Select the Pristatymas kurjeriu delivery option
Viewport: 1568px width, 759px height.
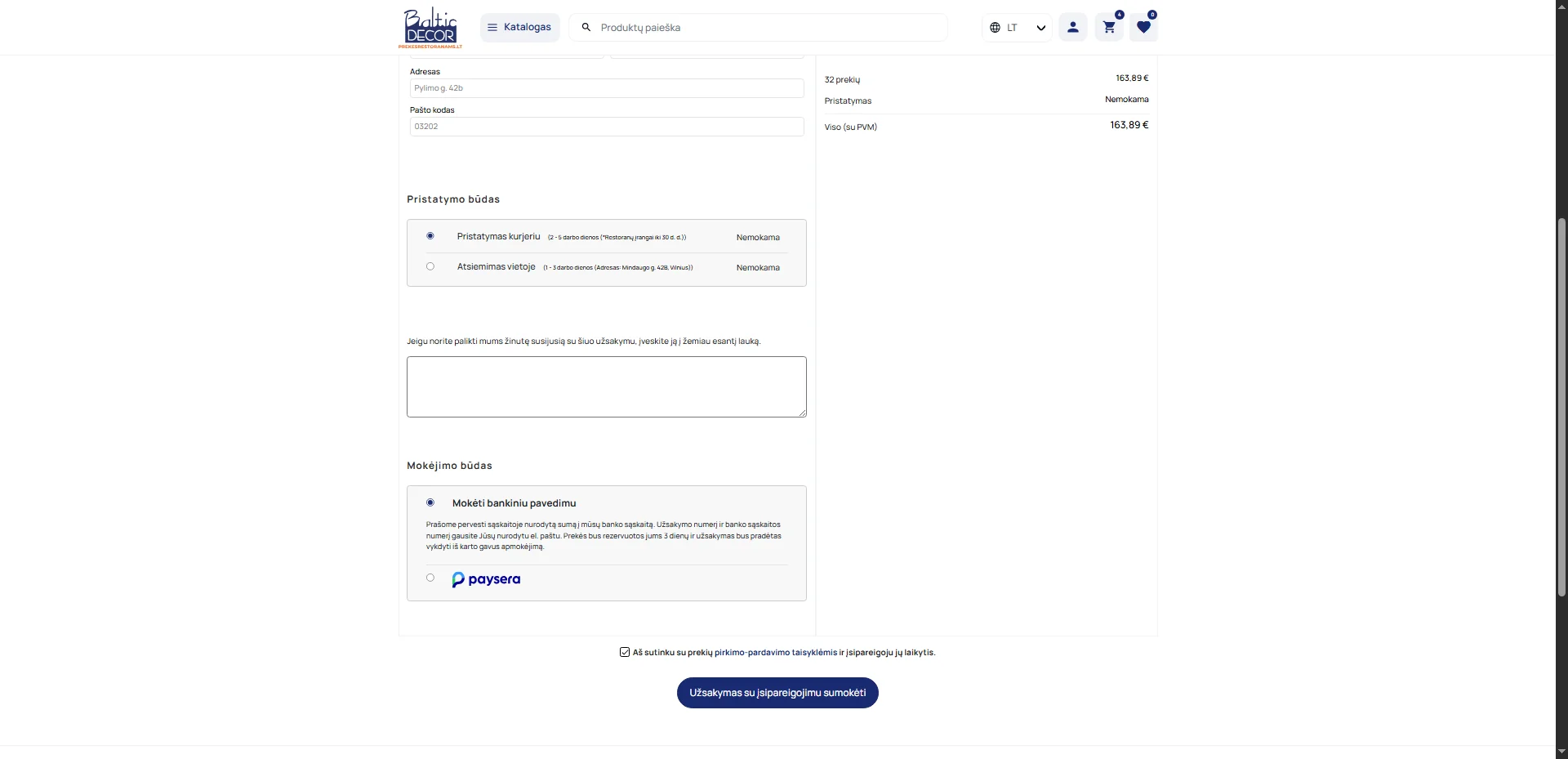(x=430, y=235)
